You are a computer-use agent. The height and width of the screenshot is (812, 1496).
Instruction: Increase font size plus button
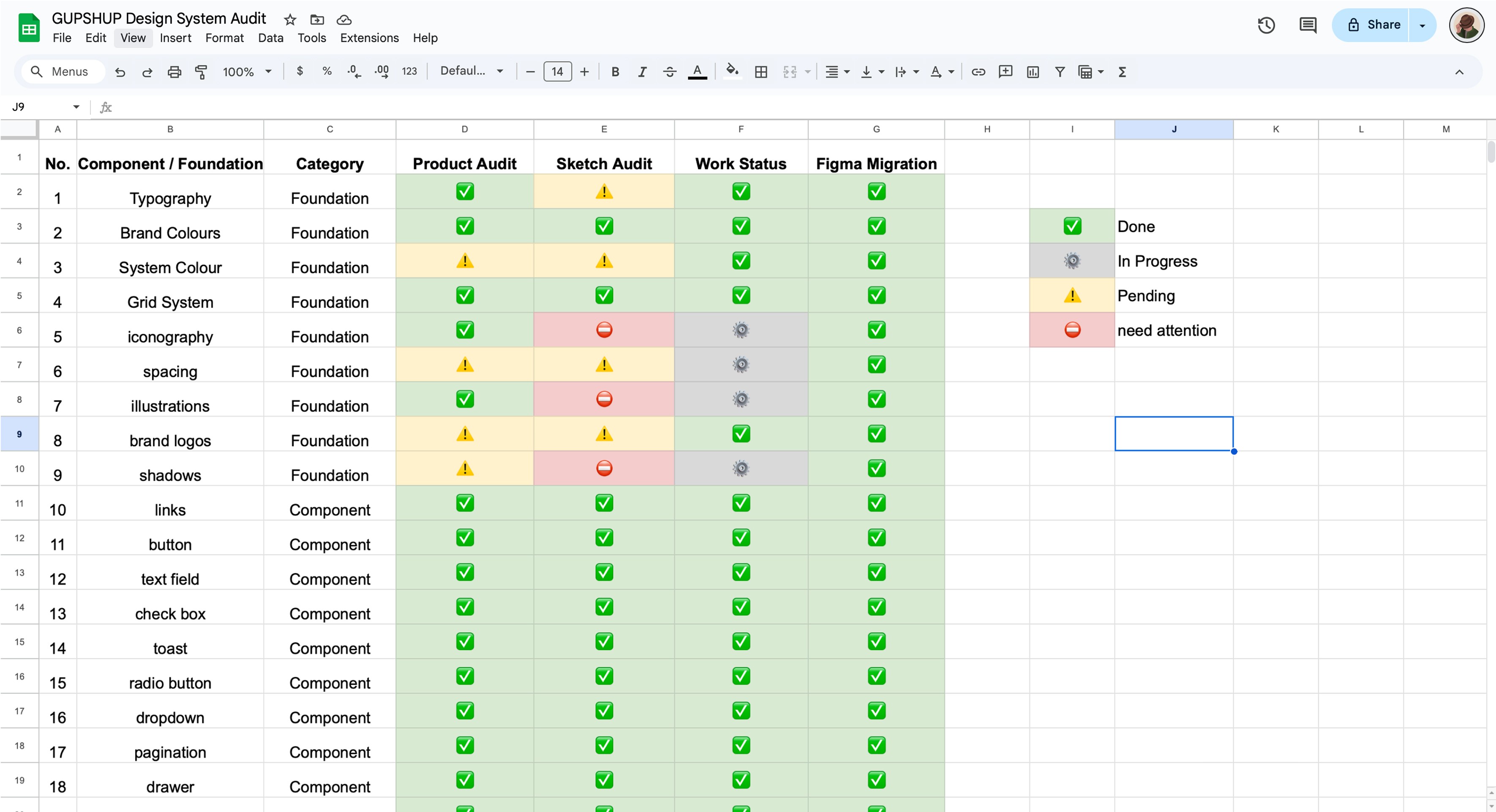[584, 72]
